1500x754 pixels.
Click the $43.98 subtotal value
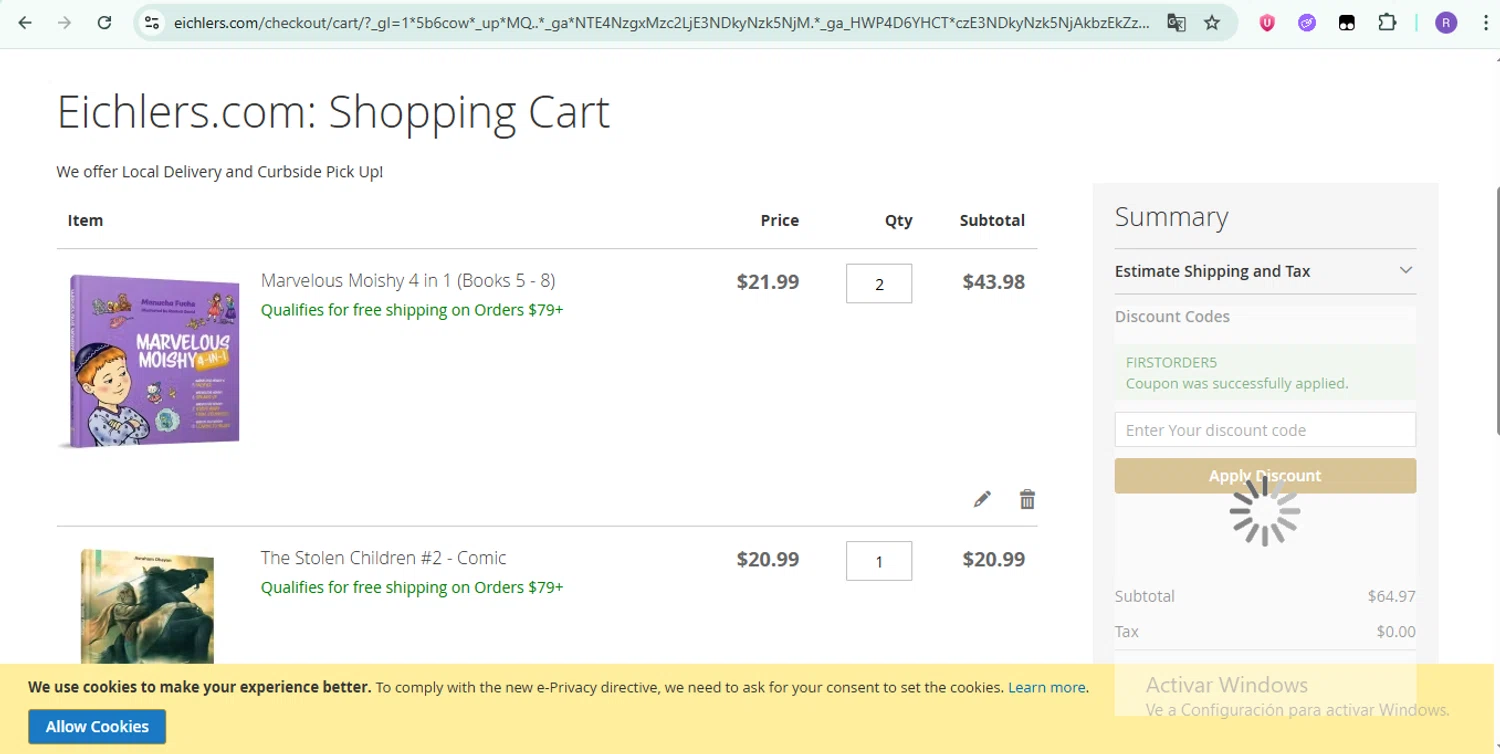pos(993,282)
